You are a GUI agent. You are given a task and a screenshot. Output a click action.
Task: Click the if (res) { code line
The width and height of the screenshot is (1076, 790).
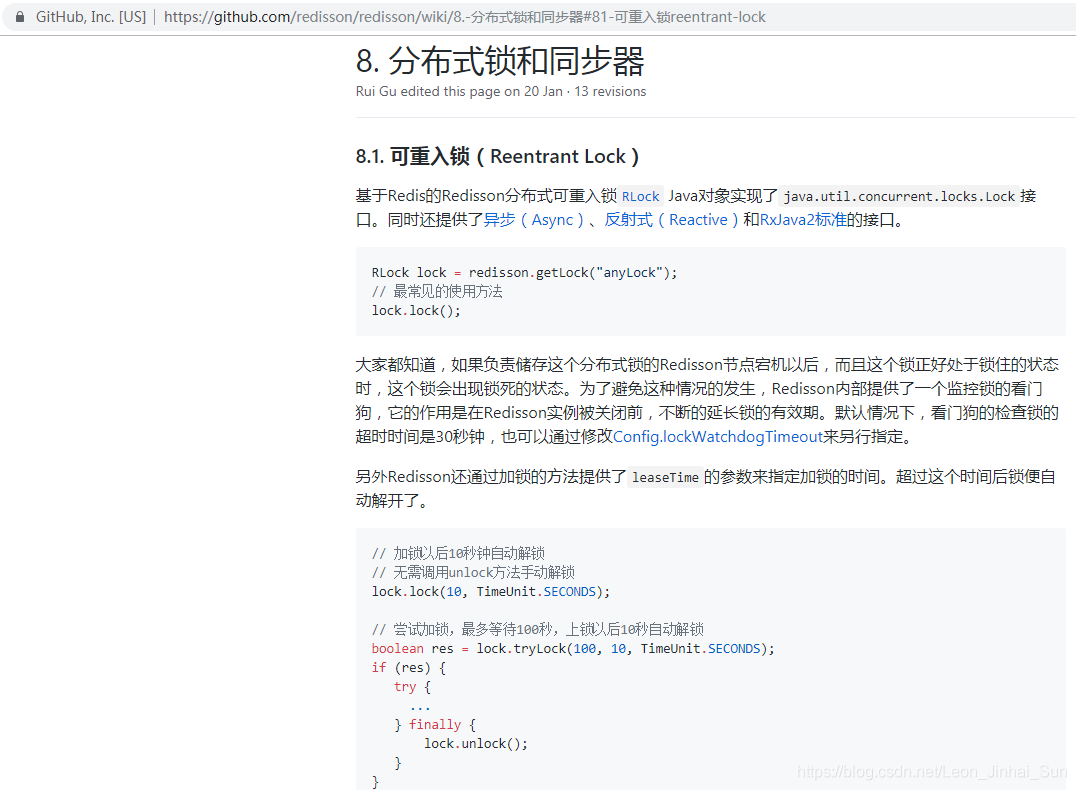(x=409, y=668)
